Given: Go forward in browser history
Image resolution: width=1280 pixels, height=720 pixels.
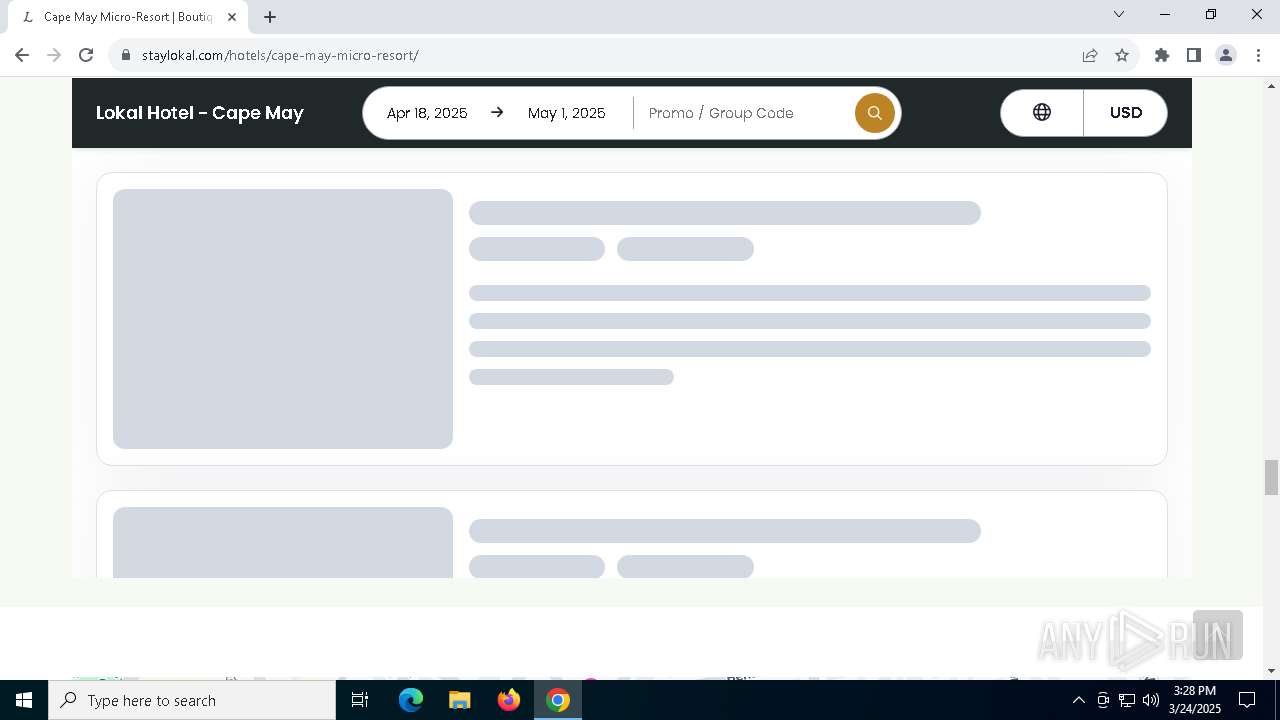Looking at the screenshot, I should click(54, 55).
